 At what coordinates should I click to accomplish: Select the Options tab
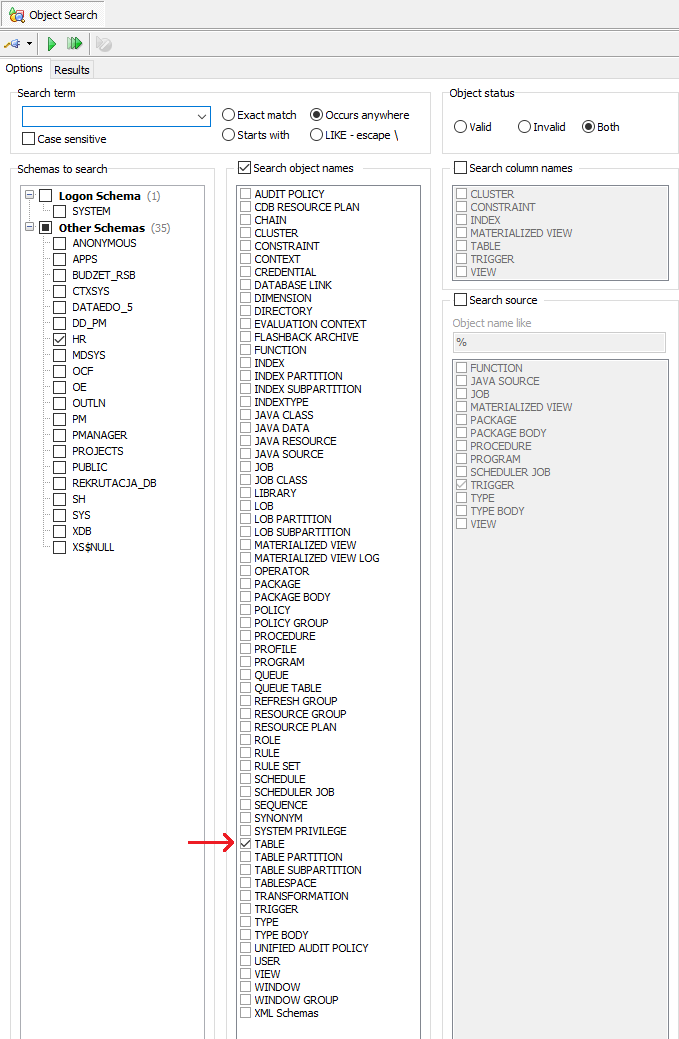tap(24, 69)
